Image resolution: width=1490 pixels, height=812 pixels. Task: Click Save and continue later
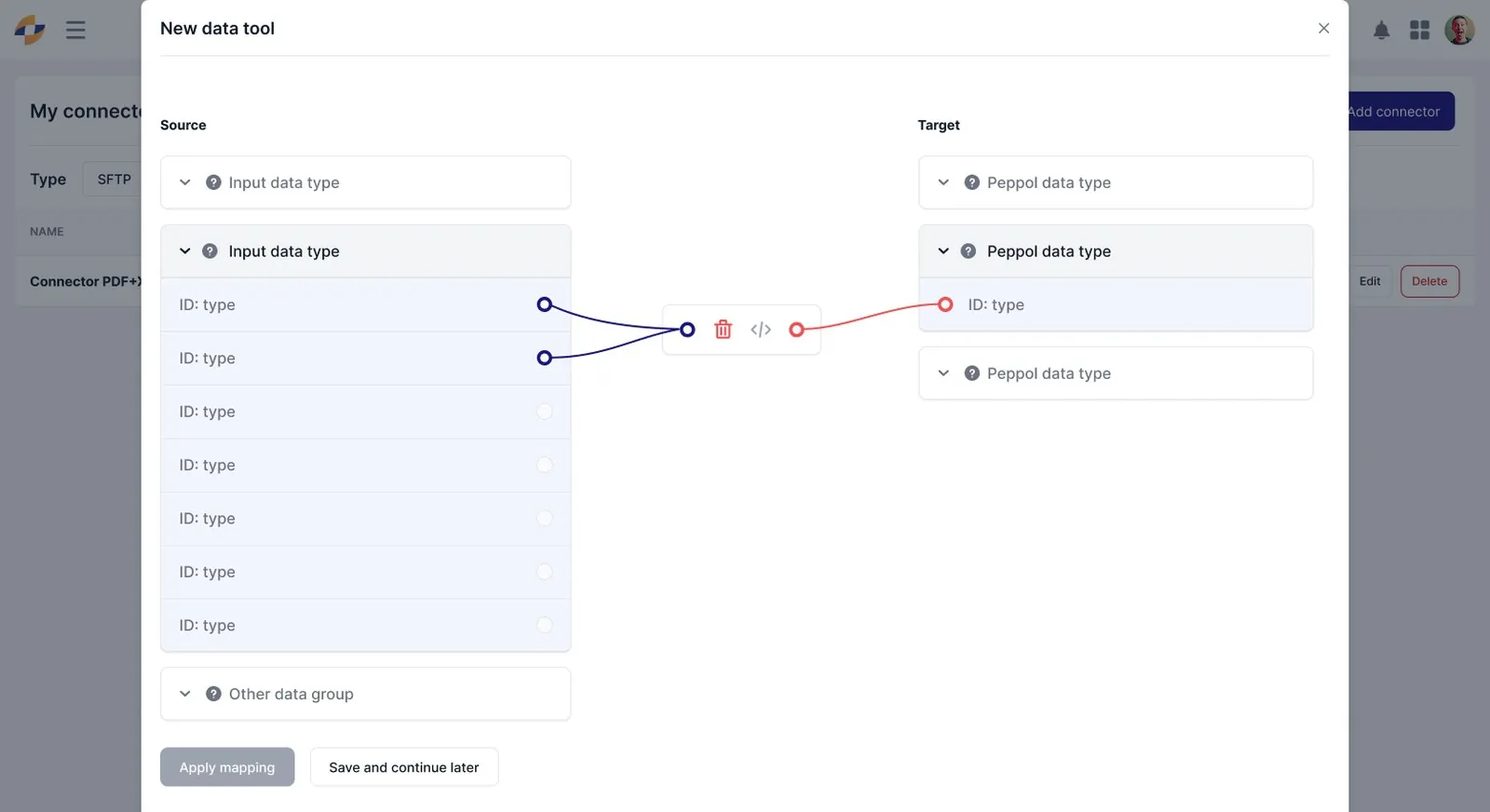(x=404, y=767)
